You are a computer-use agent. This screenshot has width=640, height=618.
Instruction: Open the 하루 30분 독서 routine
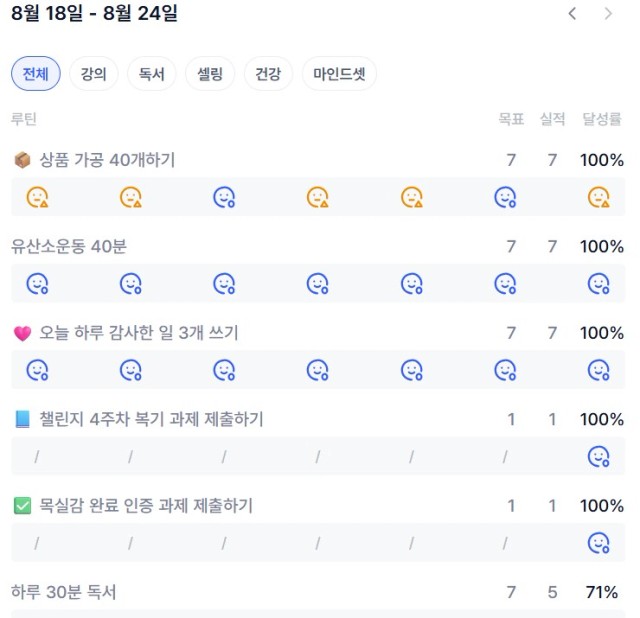tap(64, 592)
